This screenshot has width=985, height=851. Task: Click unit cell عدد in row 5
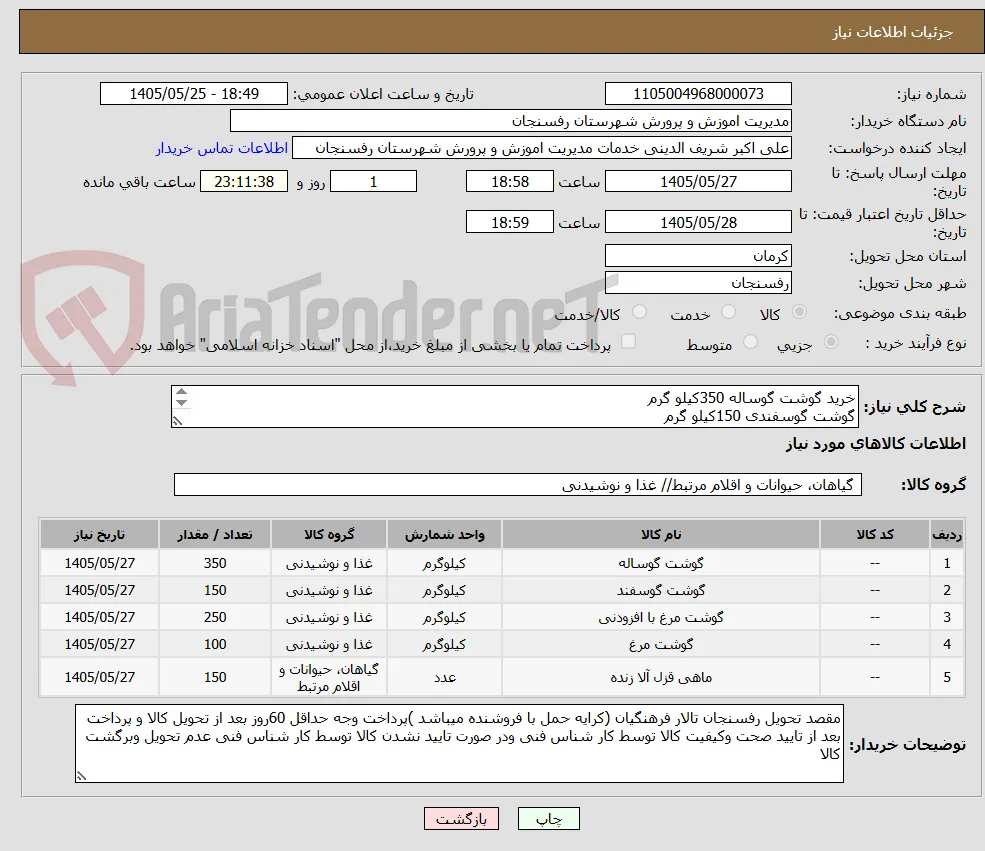(444, 677)
